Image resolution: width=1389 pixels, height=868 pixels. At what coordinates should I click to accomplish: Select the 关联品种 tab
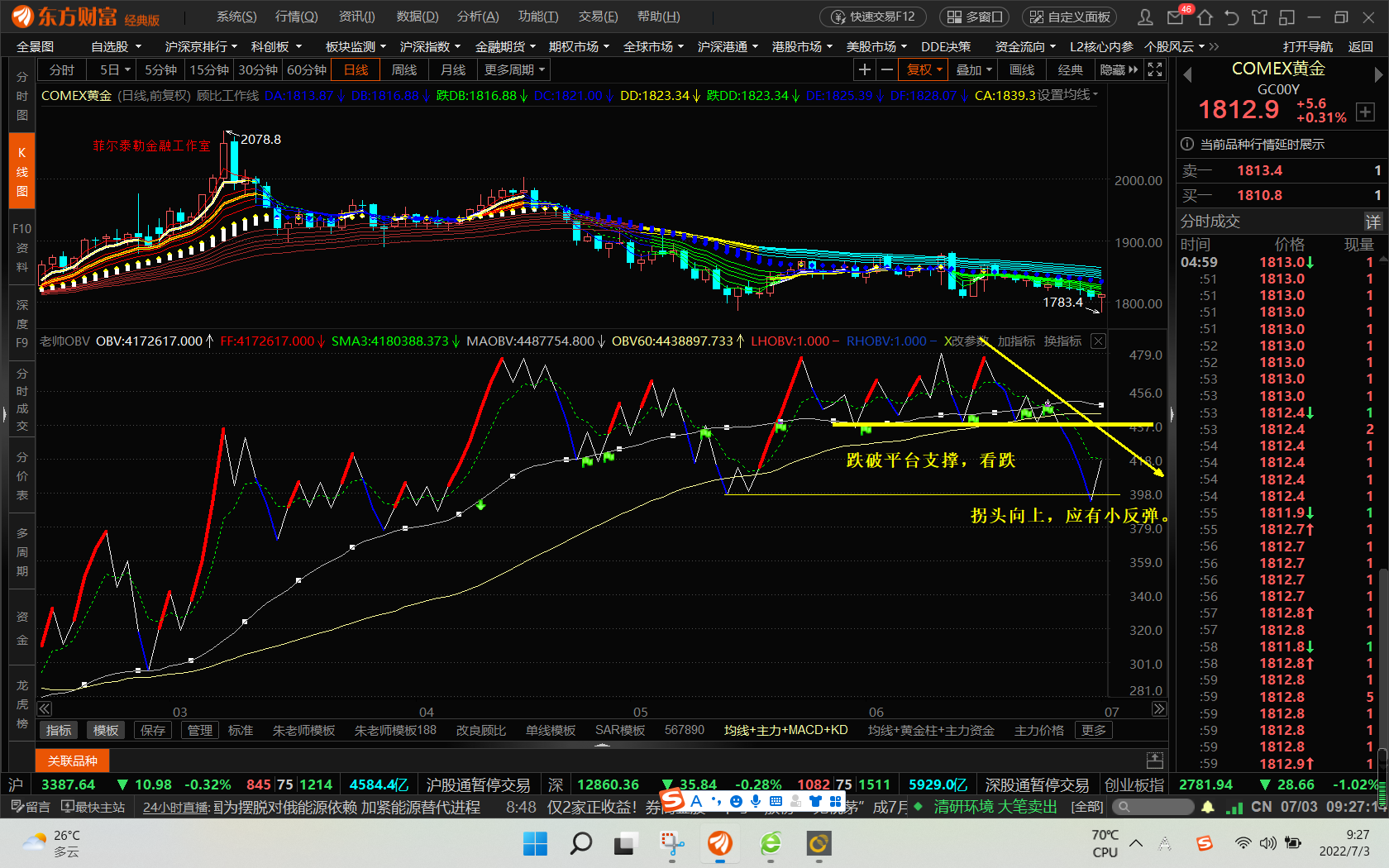click(72, 761)
